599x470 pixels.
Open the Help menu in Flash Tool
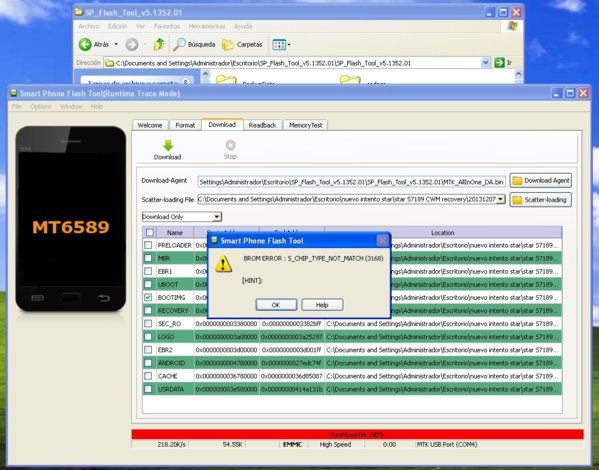click(x=97, y=107)
